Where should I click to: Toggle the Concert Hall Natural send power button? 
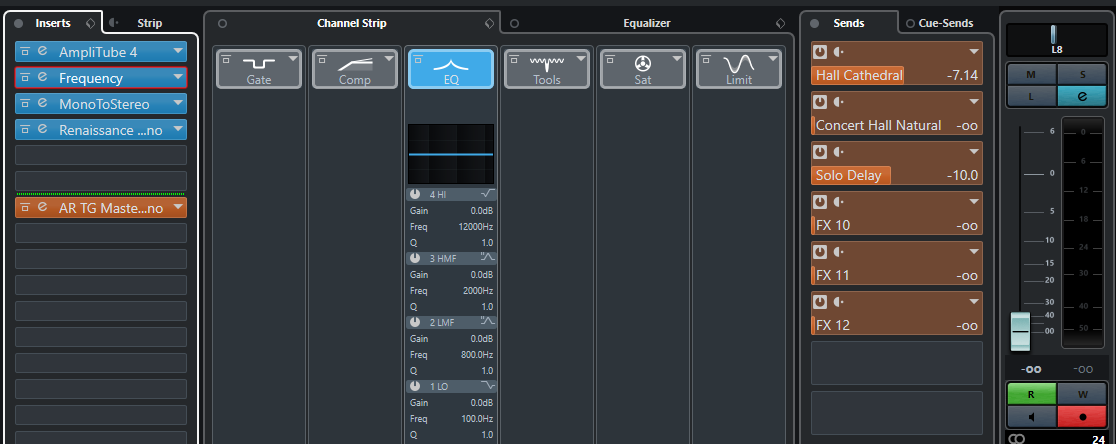tap(821, 102)
